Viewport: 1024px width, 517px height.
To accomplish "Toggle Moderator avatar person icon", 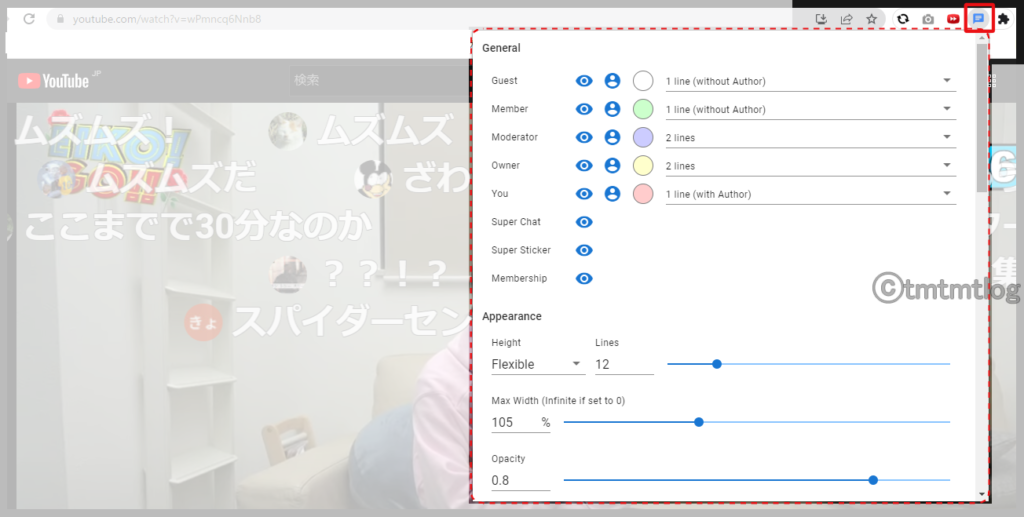I will point(612,137).
